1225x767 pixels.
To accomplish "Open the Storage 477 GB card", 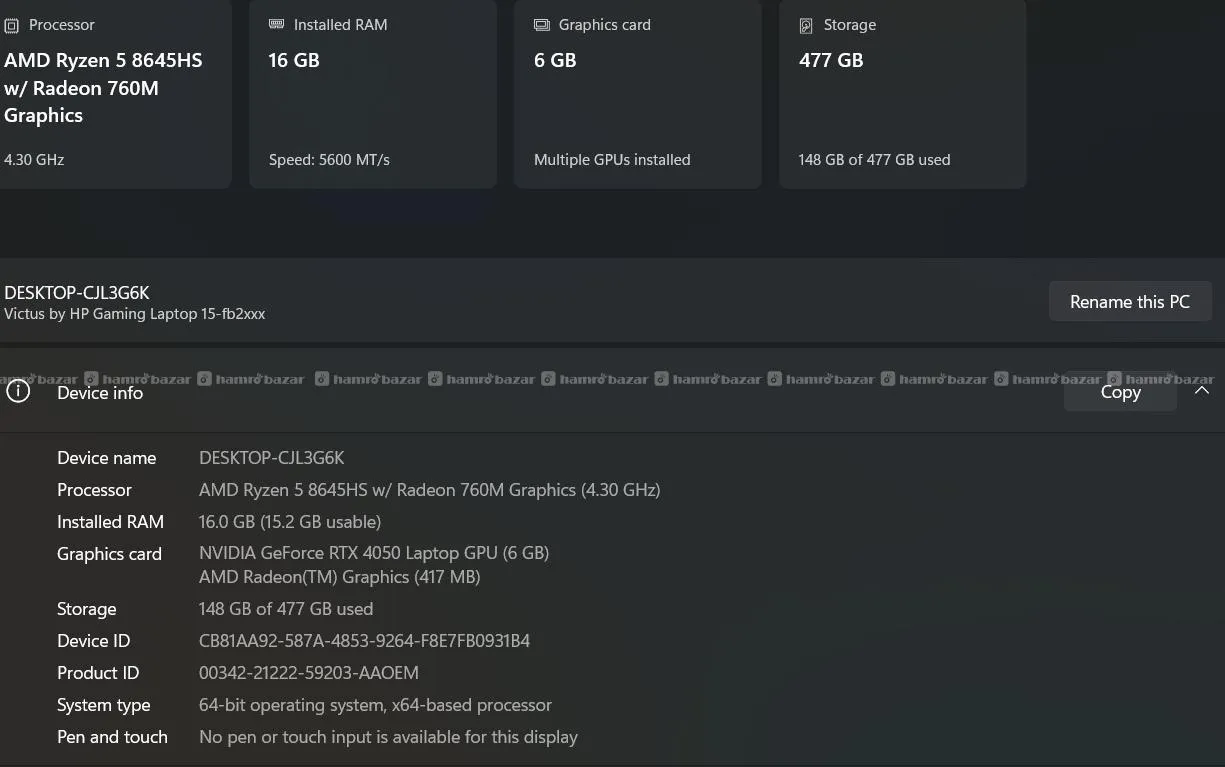I will [x=903, y=94].
